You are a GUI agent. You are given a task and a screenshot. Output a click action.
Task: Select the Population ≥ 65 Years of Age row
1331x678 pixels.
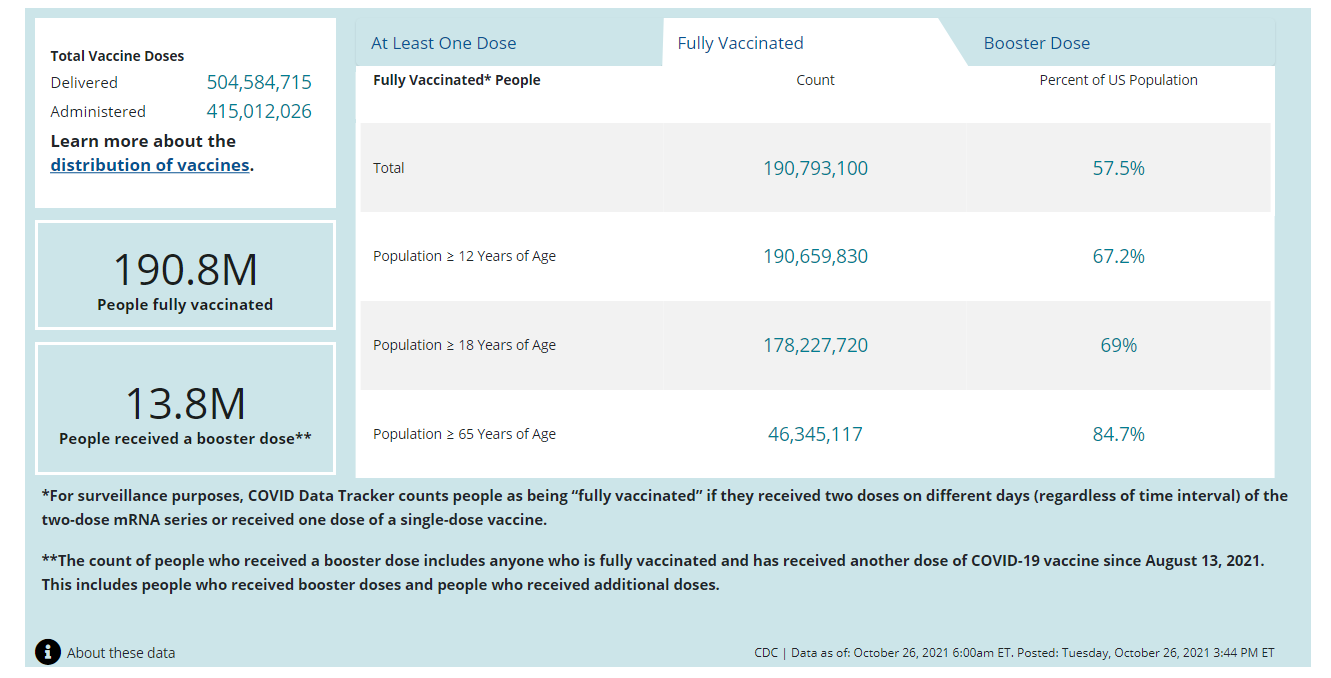(x=464, y=434)
